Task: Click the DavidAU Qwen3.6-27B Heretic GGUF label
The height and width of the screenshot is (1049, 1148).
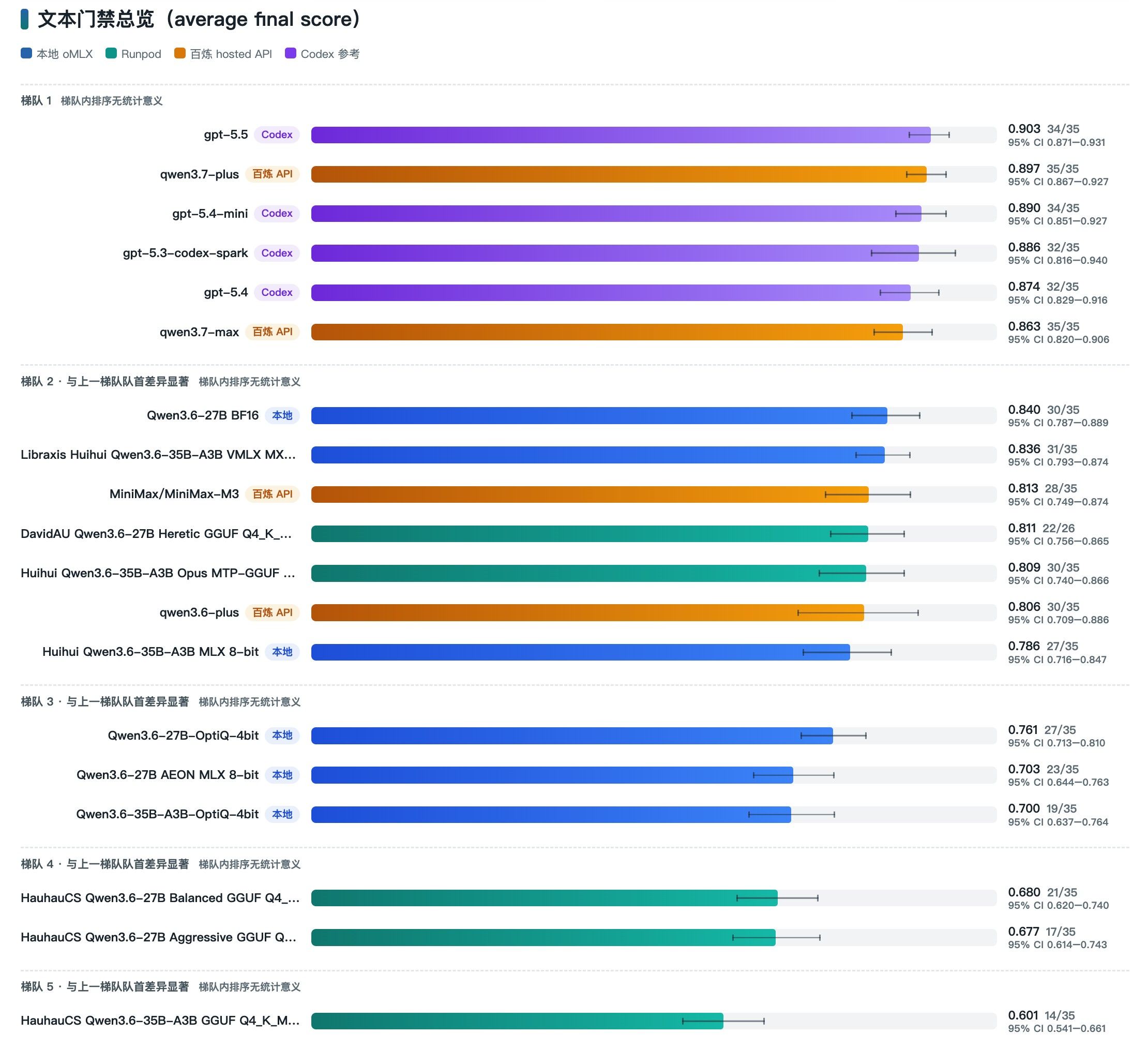Action: (x=156, y=534)
